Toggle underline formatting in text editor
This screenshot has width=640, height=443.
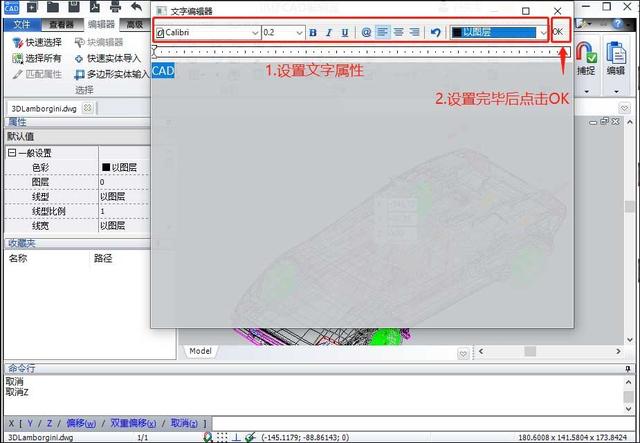345,33
